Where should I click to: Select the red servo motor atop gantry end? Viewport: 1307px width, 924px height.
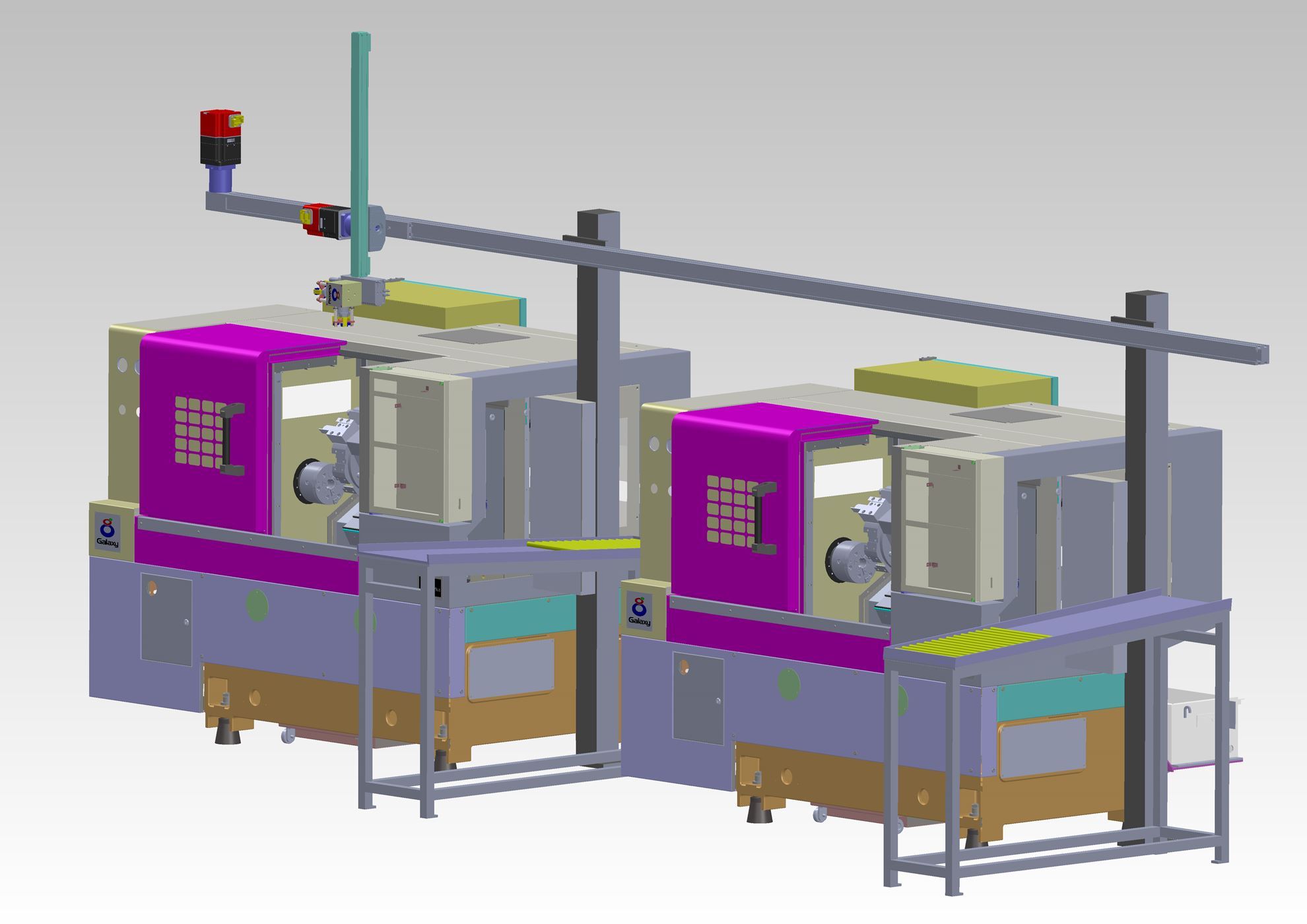click(218, 125)
